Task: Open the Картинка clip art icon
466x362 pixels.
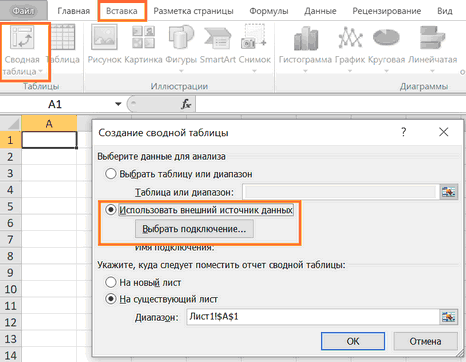Action: 143,38
